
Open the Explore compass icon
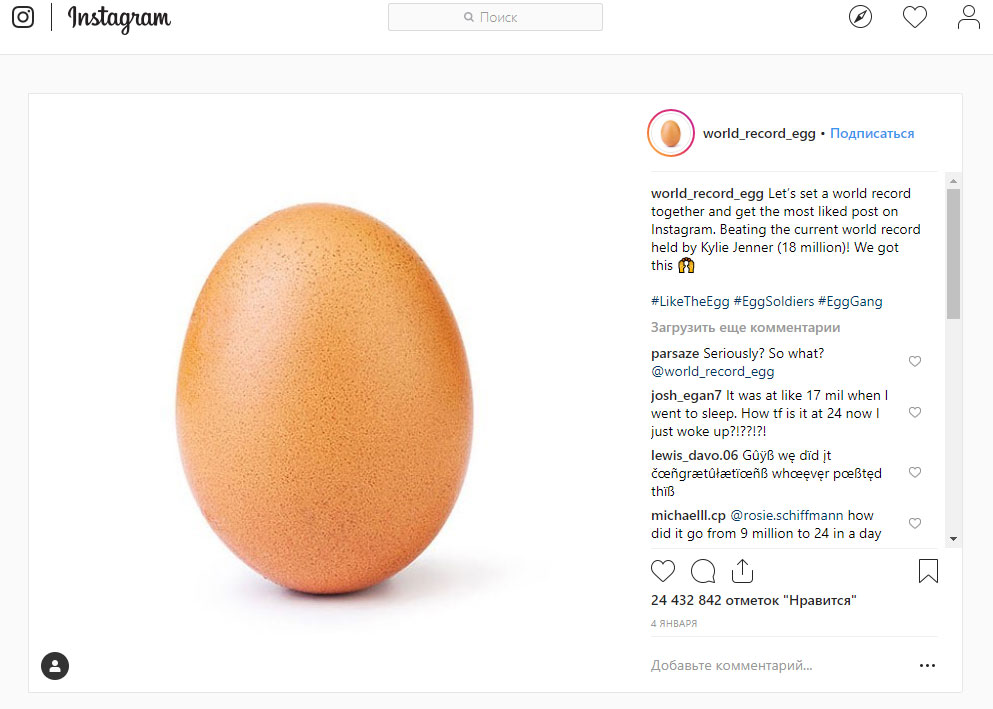coord(860,17)
